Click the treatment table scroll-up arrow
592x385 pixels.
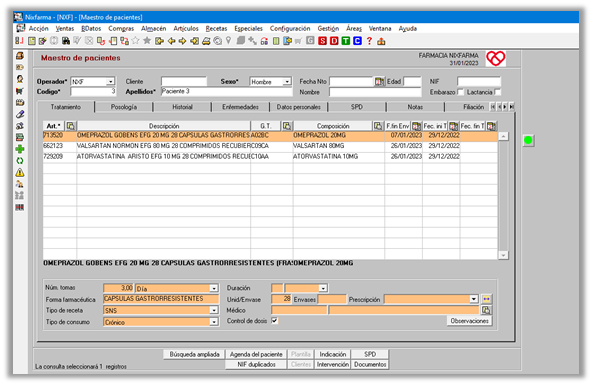click(x=503, y=136)
